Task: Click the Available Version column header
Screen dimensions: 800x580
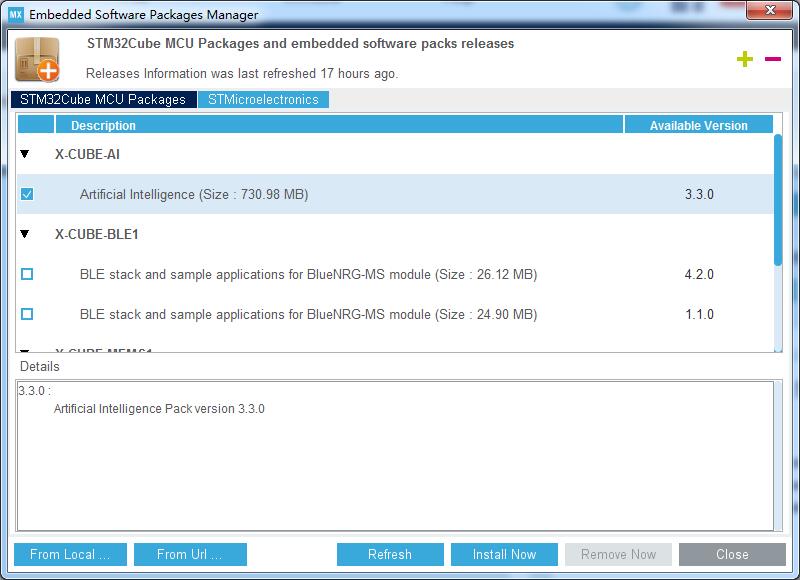Action: [698, 125]
